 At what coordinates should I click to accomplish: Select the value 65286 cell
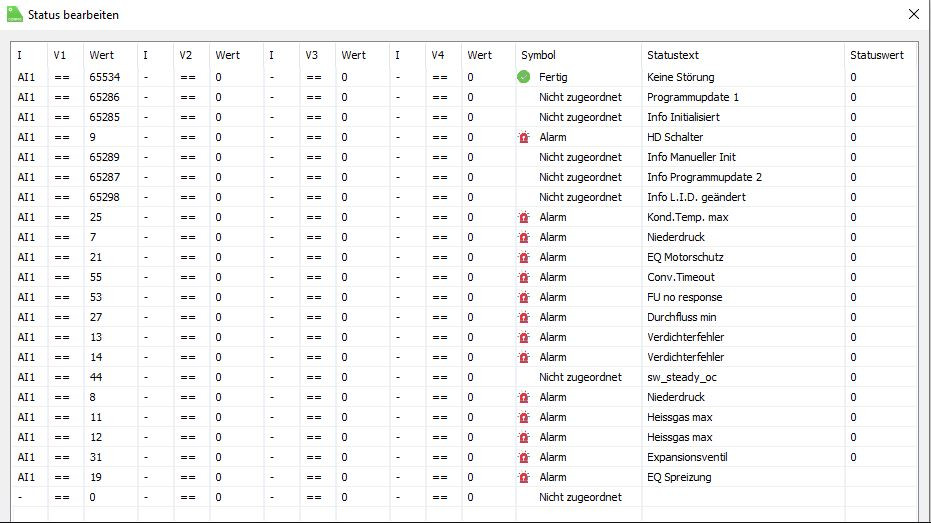click(104, 97)
